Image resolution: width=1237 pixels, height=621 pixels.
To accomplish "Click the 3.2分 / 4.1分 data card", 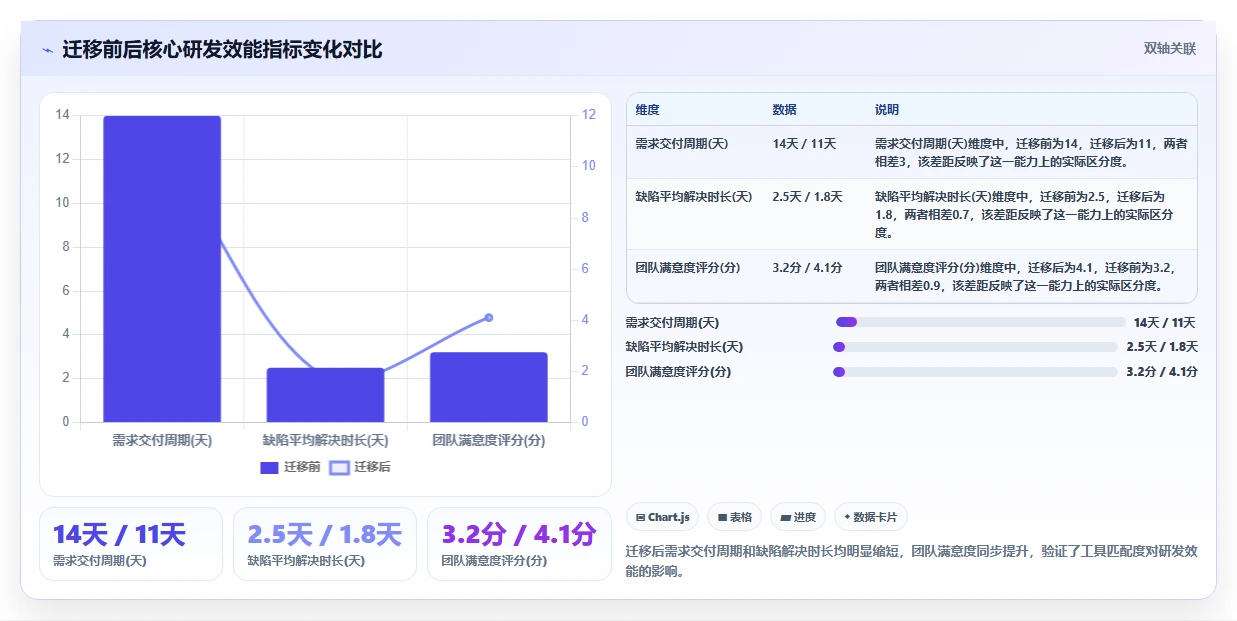I will pos(519,544).
